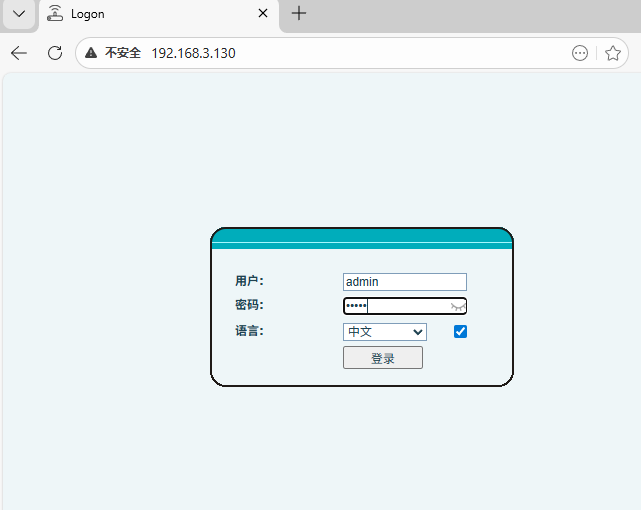Open the tab list chevron button

click(x=19, y=14)
